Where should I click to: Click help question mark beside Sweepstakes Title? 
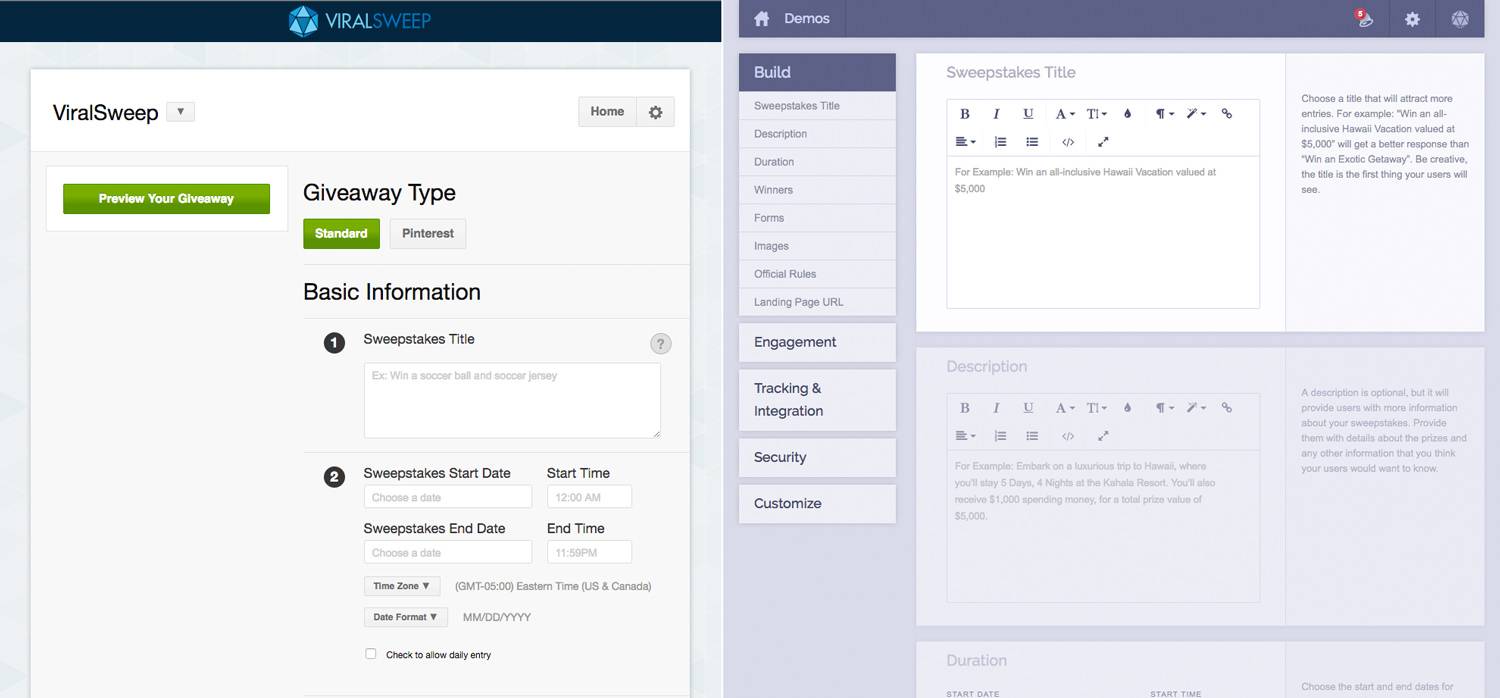661,344
